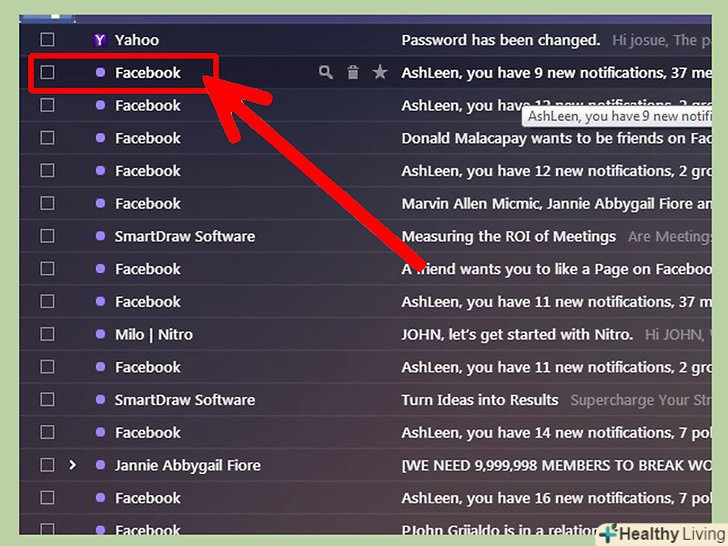Tick the checkbox for the Yahoo Password changed email
This screenshot has width=728, height=546.
47,40
